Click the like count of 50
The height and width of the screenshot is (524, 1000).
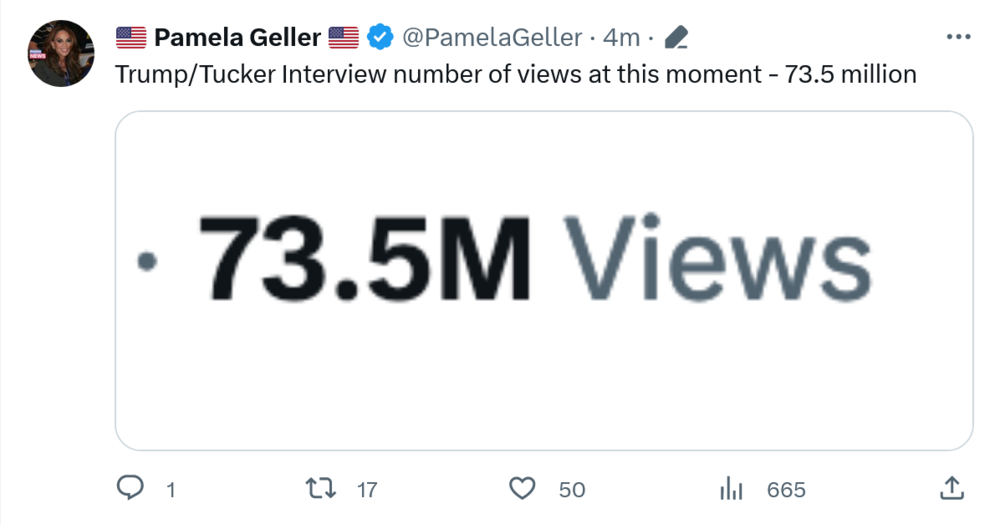(572, 490)
